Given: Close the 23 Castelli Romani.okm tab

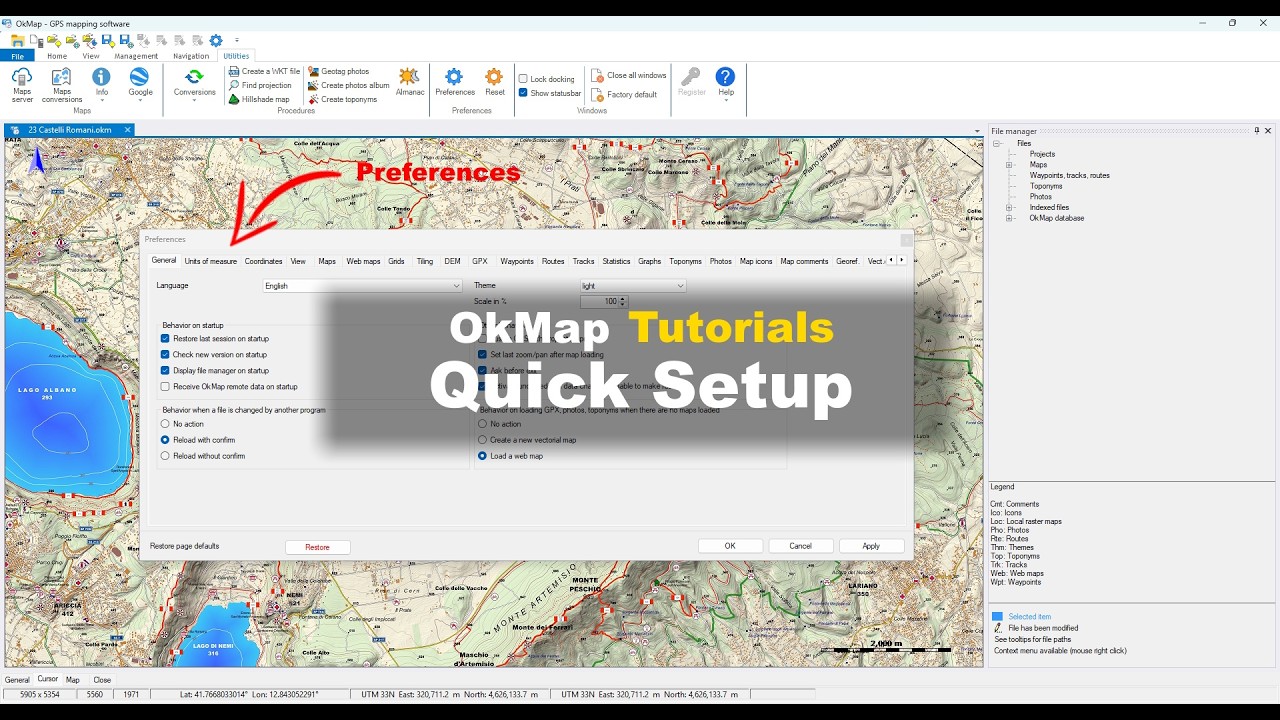Looking at the screenshot, I should click(127, 130).
